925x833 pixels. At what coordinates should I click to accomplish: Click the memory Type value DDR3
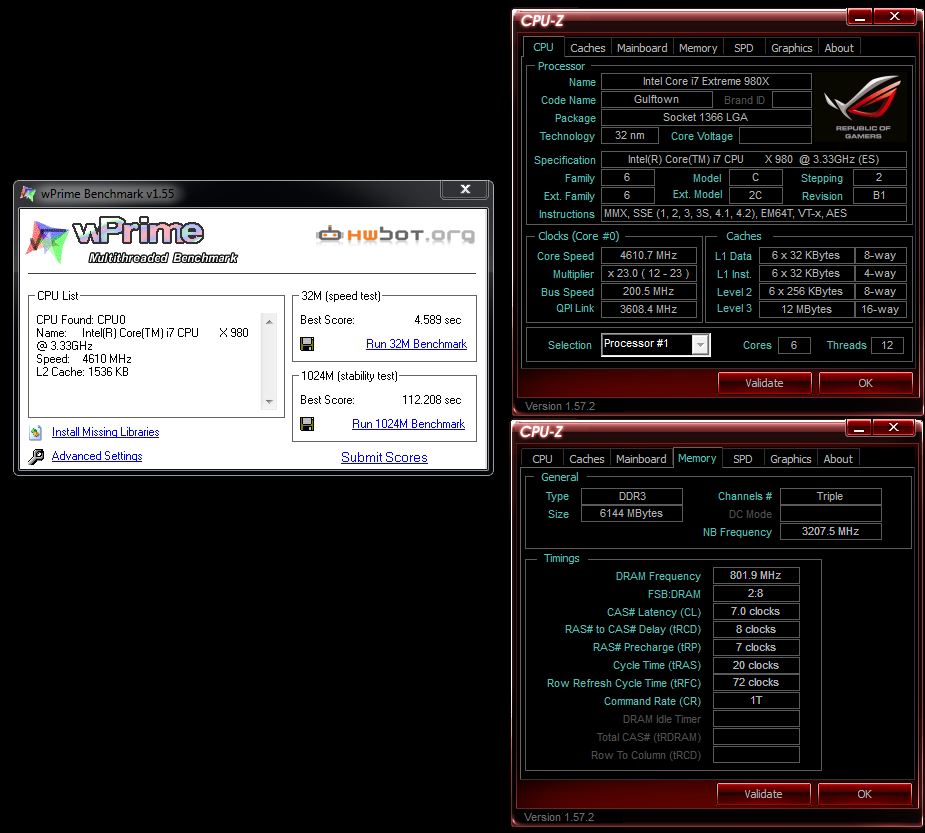[x=632, y=496]
